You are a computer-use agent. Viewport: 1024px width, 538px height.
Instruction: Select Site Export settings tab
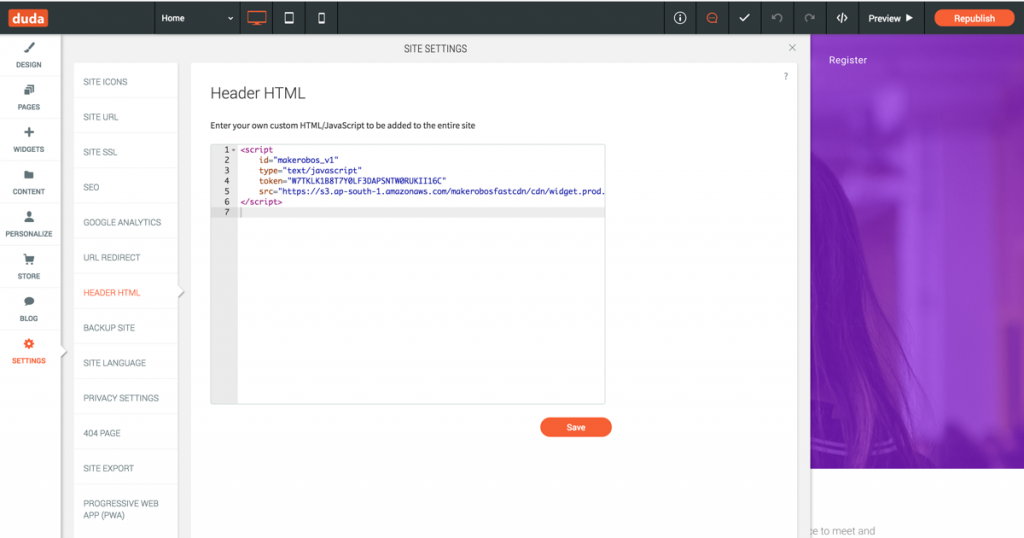pos(125,469)
